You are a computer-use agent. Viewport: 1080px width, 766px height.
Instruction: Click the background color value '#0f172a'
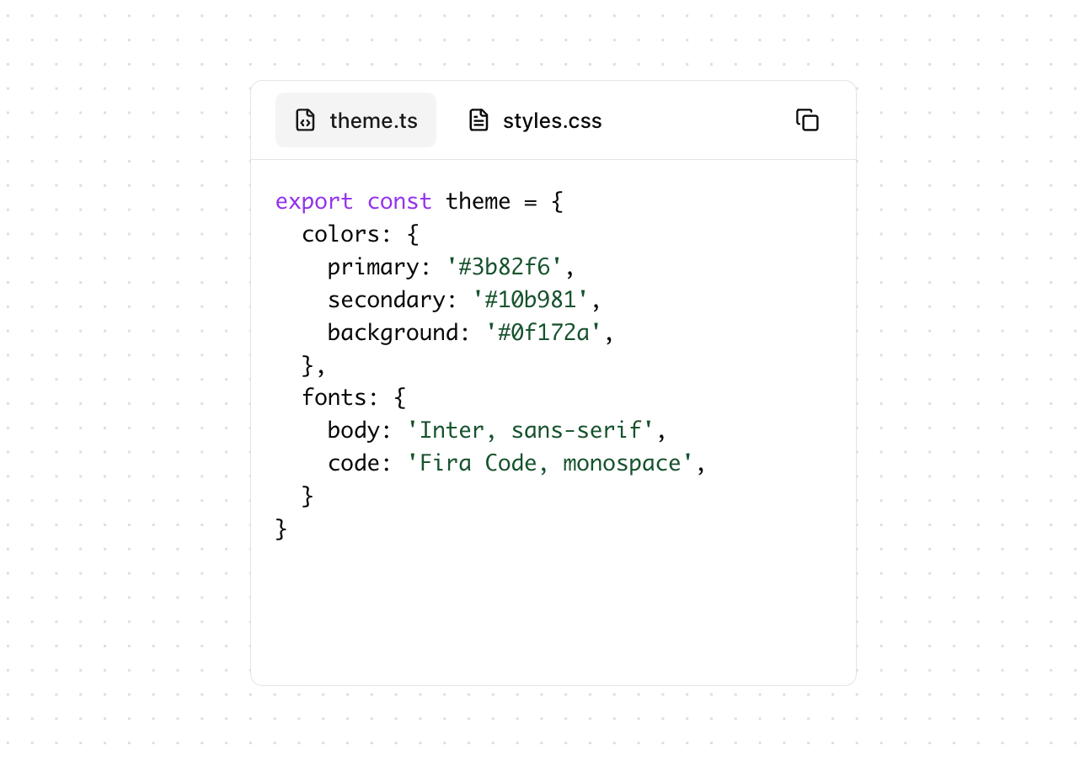[543, 332]
